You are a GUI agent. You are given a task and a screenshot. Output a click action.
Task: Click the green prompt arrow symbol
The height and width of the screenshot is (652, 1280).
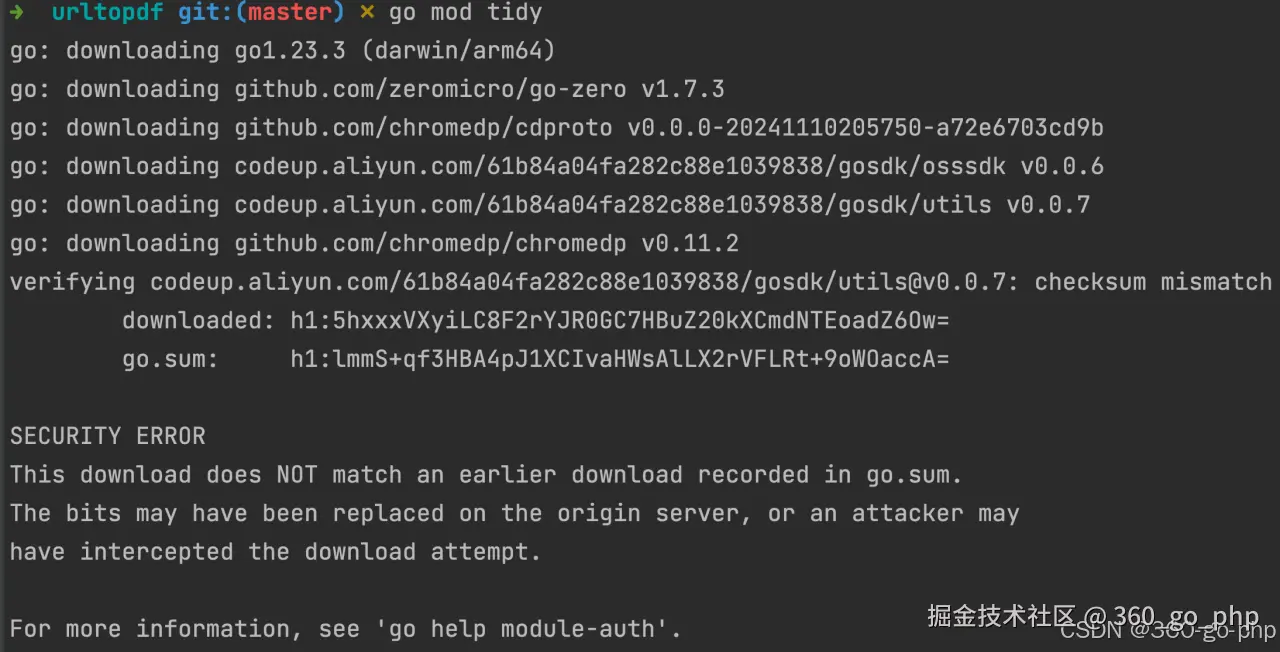click(17, 13)
